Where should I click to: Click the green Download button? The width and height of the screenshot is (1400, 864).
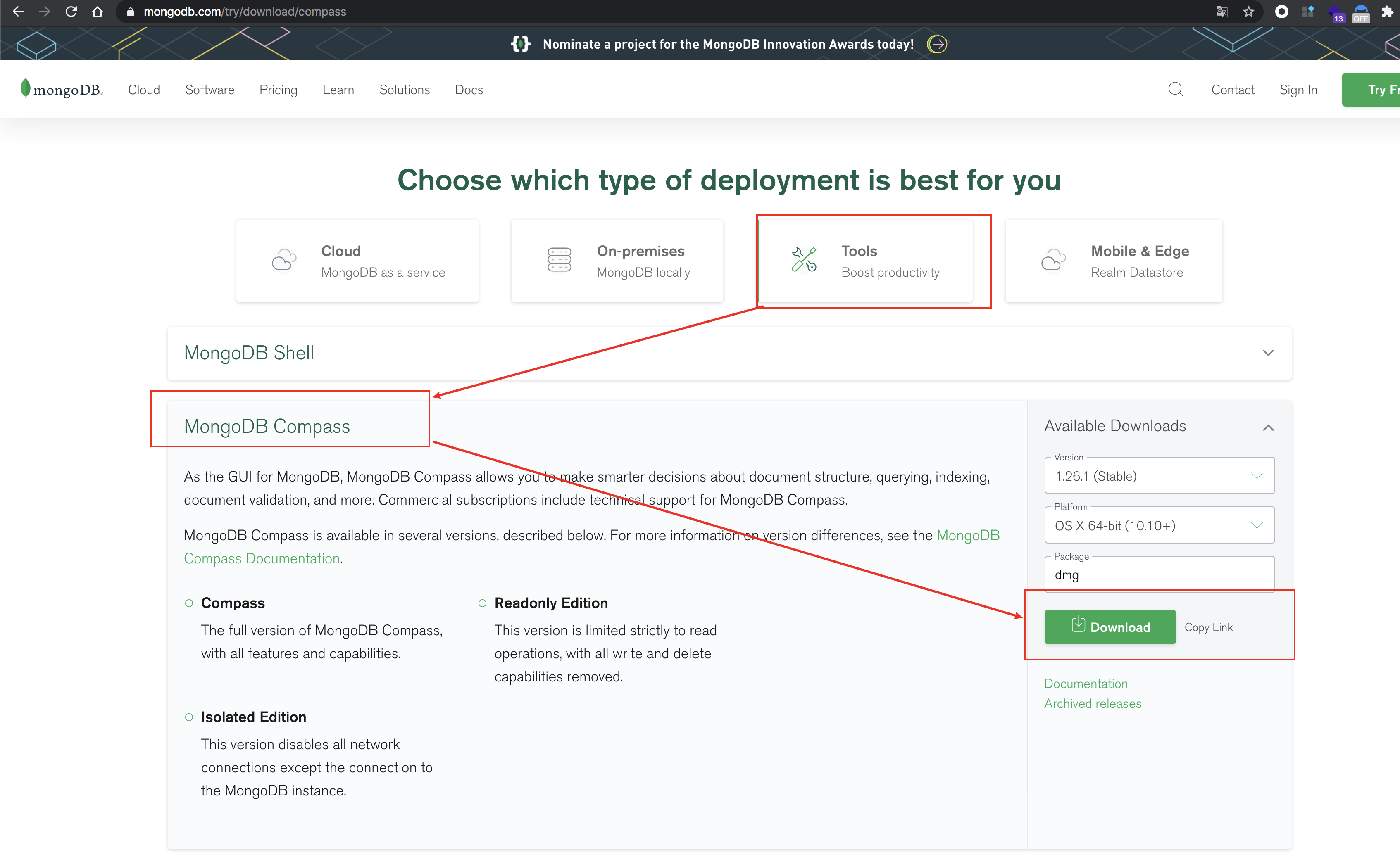coord(1110,627)
